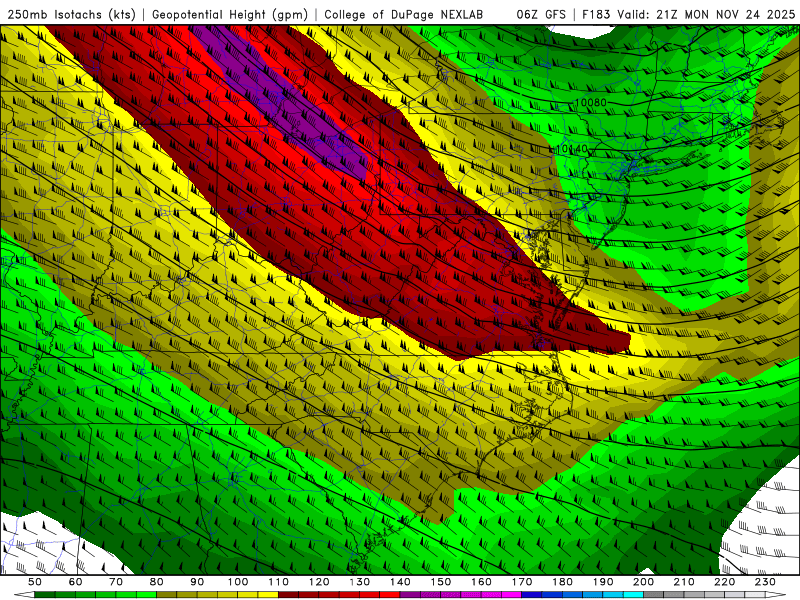
Task: Click the 80 label on the color scale
Action: click(157, 582)
